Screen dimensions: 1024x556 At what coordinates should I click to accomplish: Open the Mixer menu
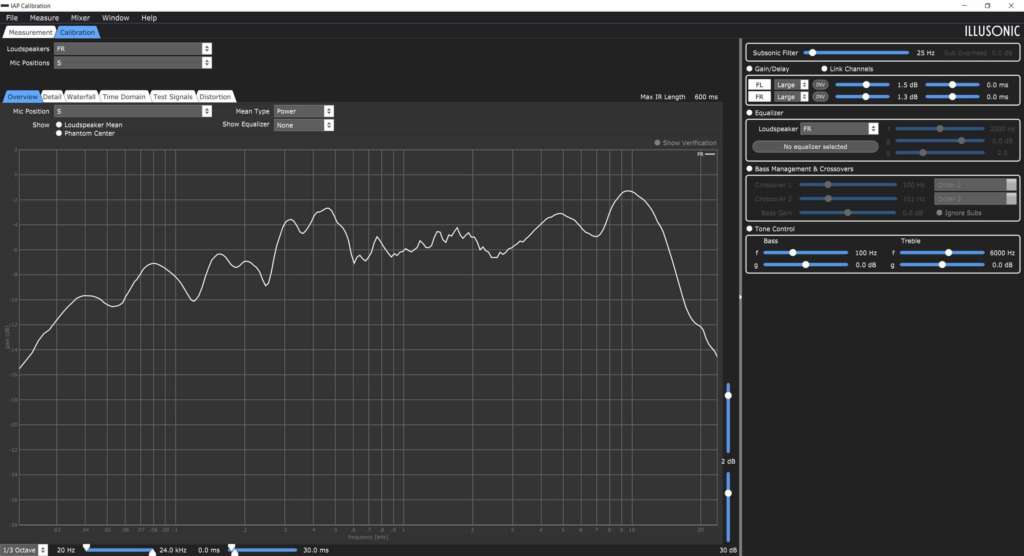(80, 18)
